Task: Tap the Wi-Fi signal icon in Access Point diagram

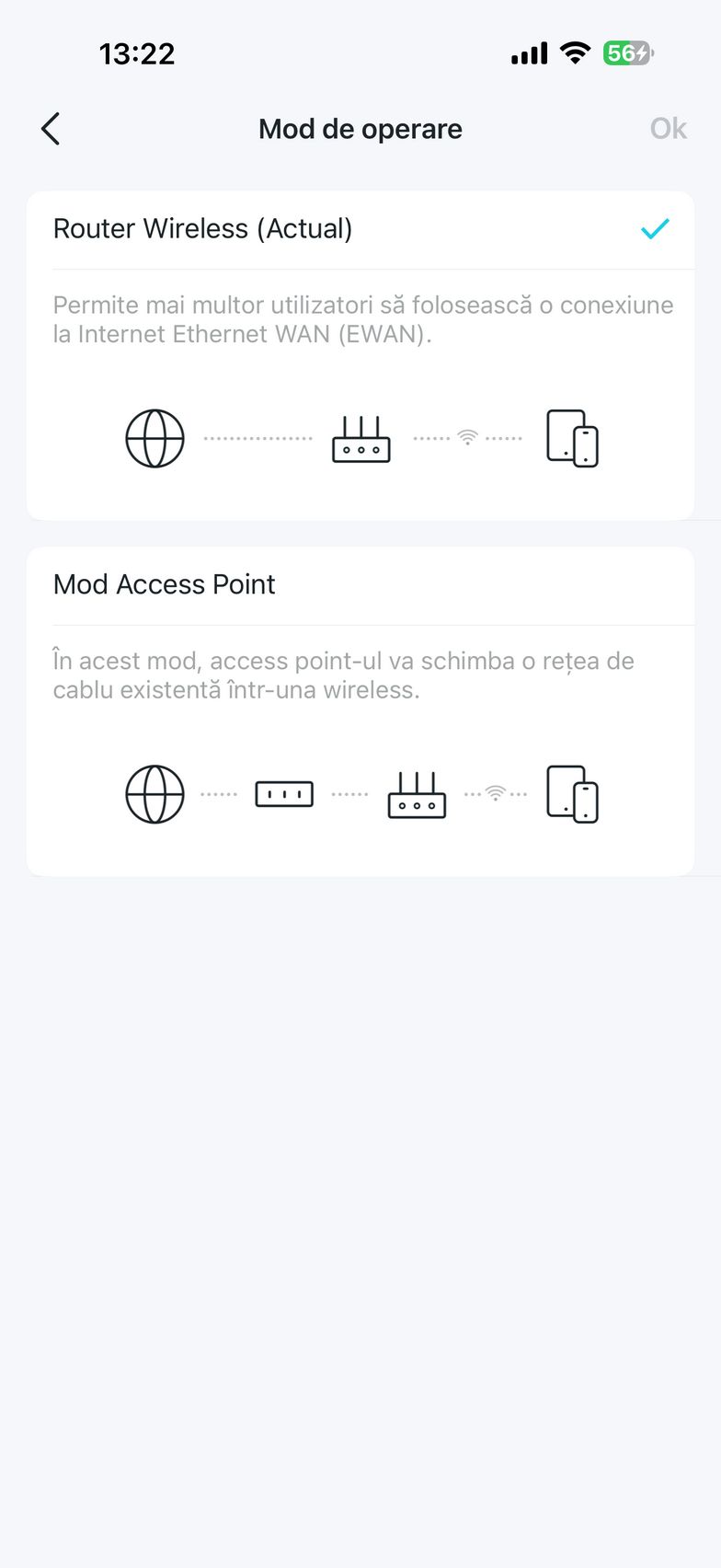Action: [496, 793]
